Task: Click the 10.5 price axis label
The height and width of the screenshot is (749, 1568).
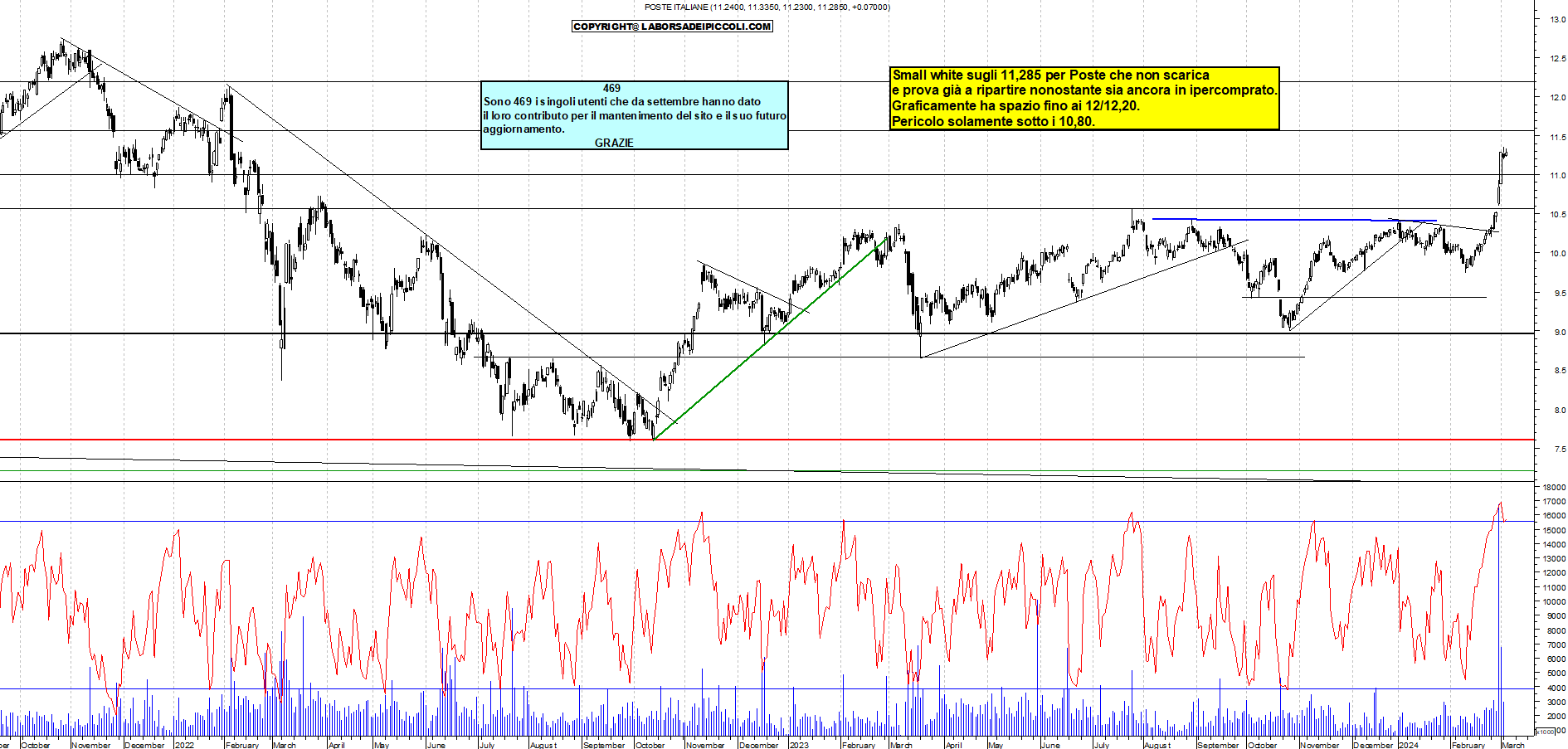Action: point(1558,215)
